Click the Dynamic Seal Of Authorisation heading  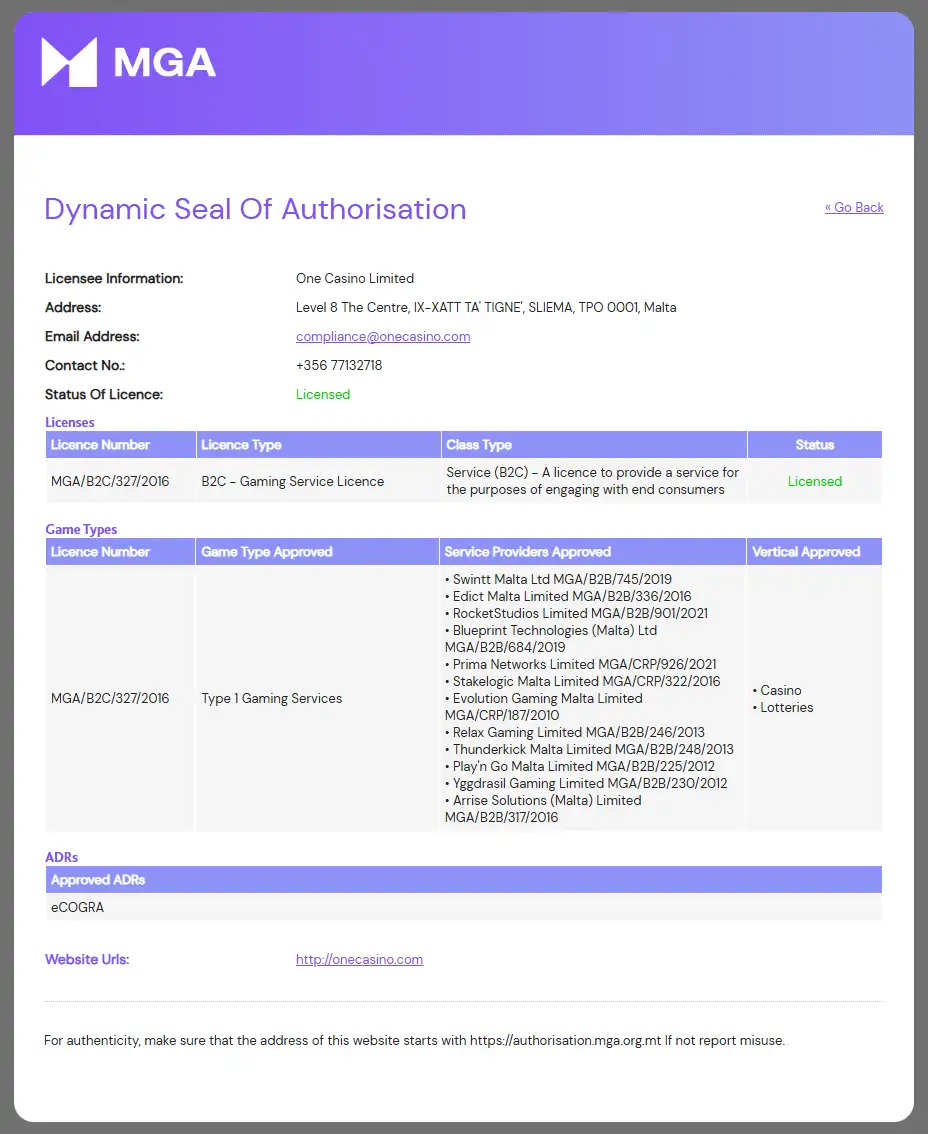tap(255, 209)
